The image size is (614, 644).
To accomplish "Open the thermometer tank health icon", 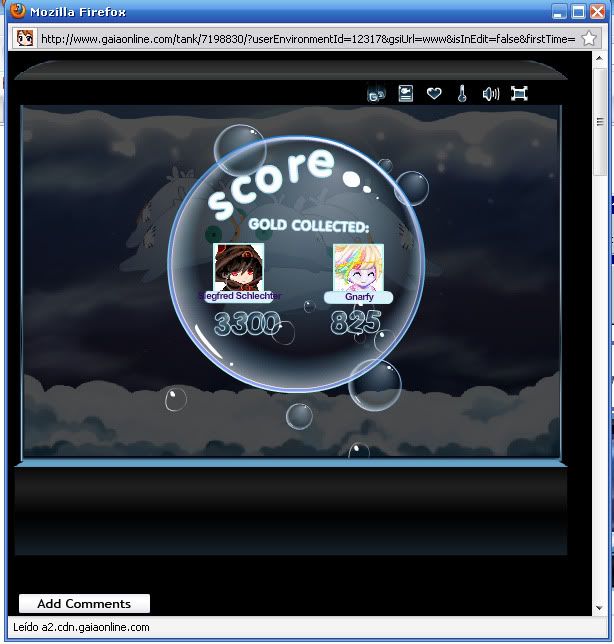I will click(x=462, y=94).
